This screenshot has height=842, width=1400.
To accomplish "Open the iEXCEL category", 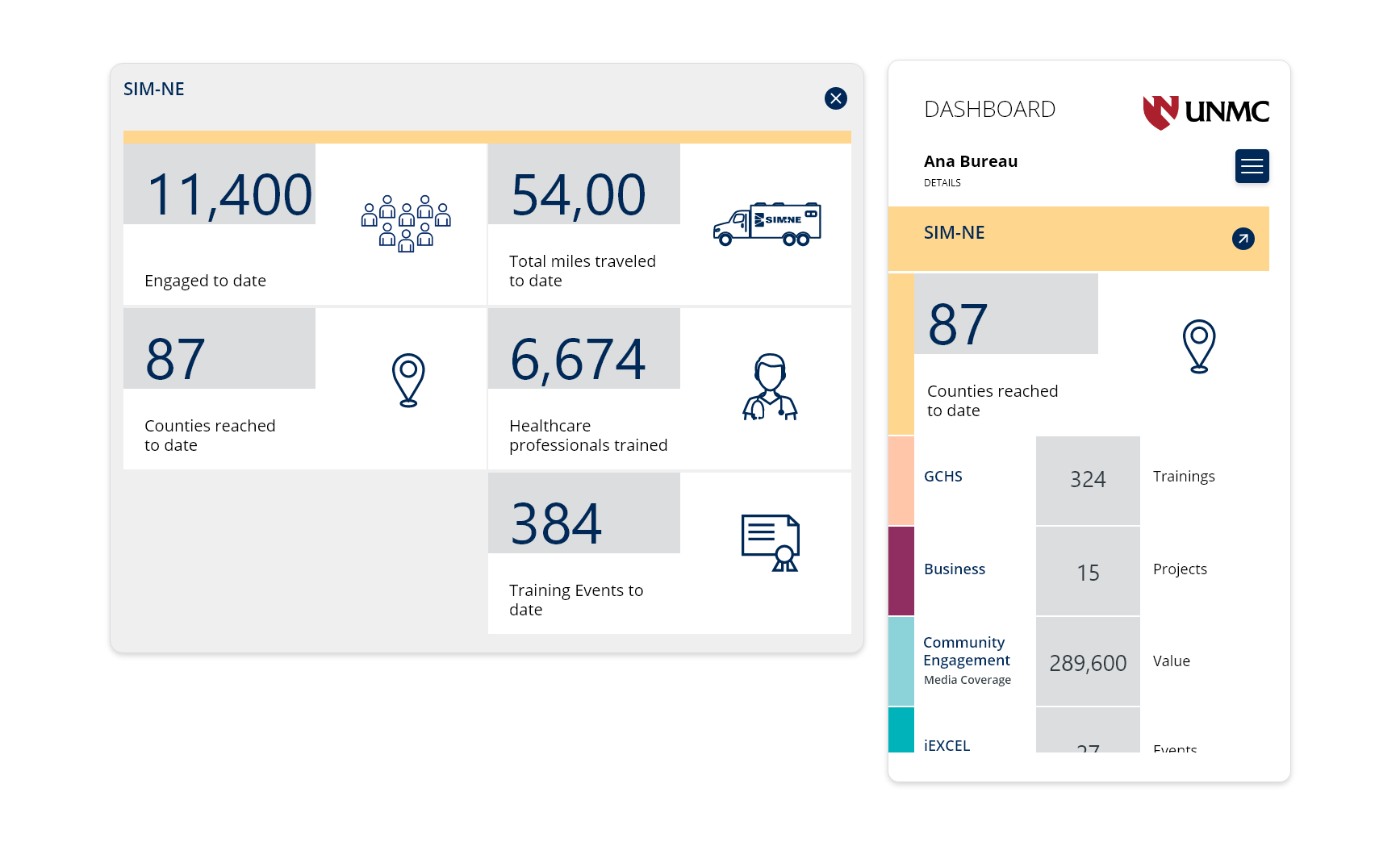I will point(947,745).
